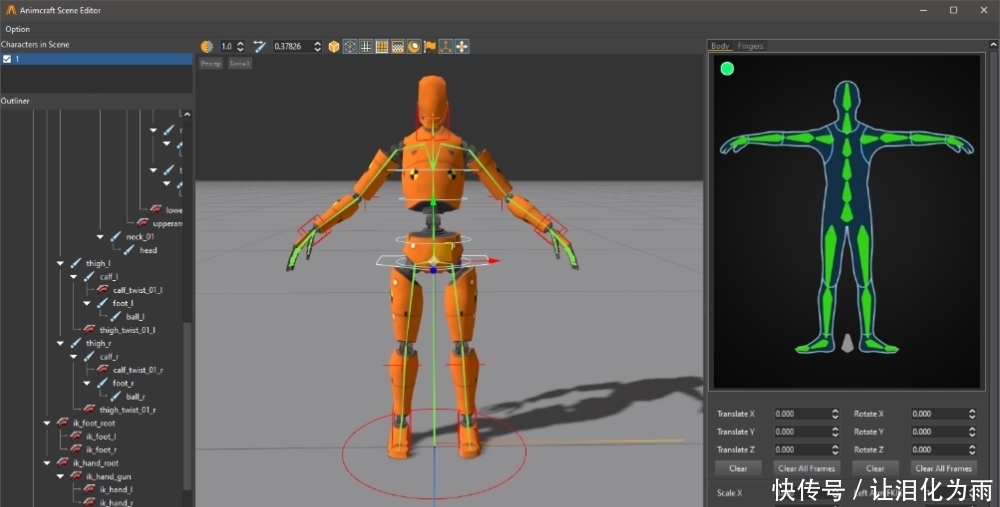Switch to the Fingers tab
Image resolution: width=1000 pixels, height=507 pixels.
750,46
